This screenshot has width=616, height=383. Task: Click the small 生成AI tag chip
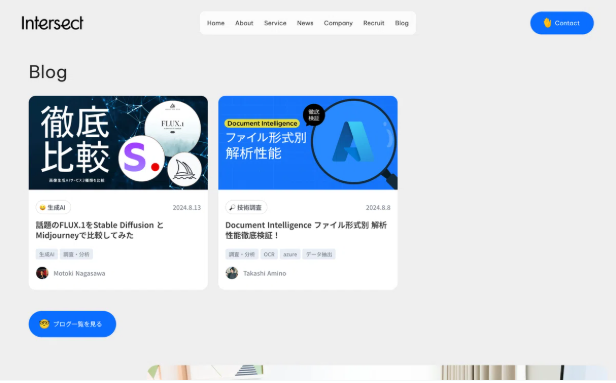click(x=47, y=255)
